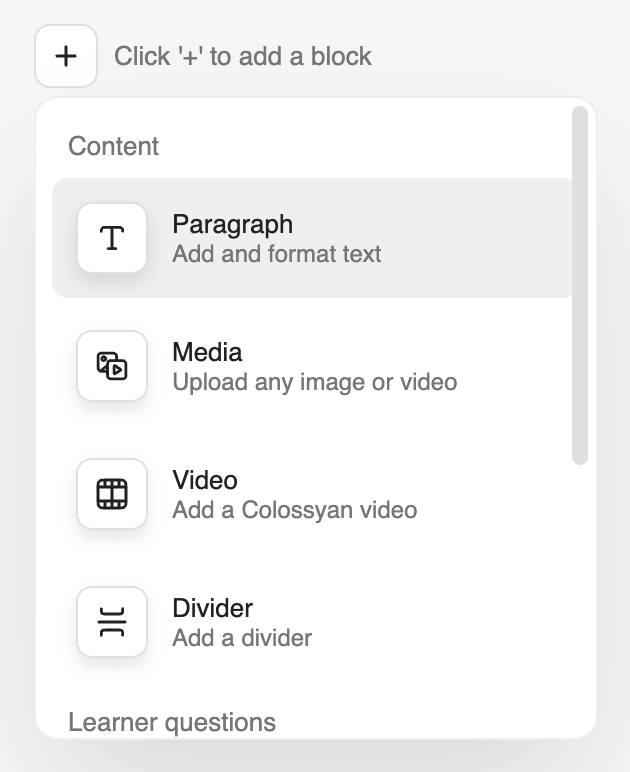Select the Media image-video icon
This screenshot has width=630, height=772.
[x=112, y=366]
